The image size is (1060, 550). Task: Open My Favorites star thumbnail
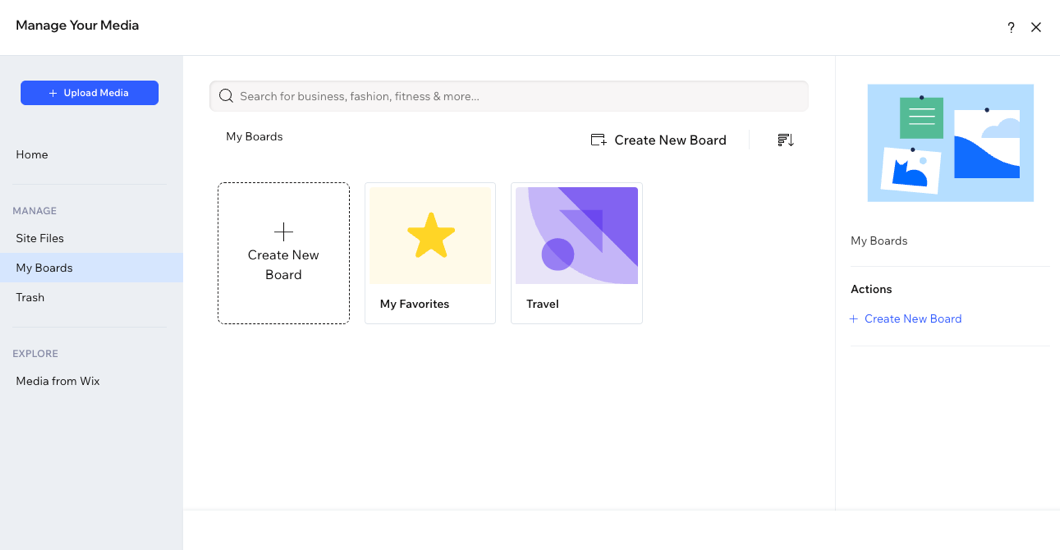(430, 236)
